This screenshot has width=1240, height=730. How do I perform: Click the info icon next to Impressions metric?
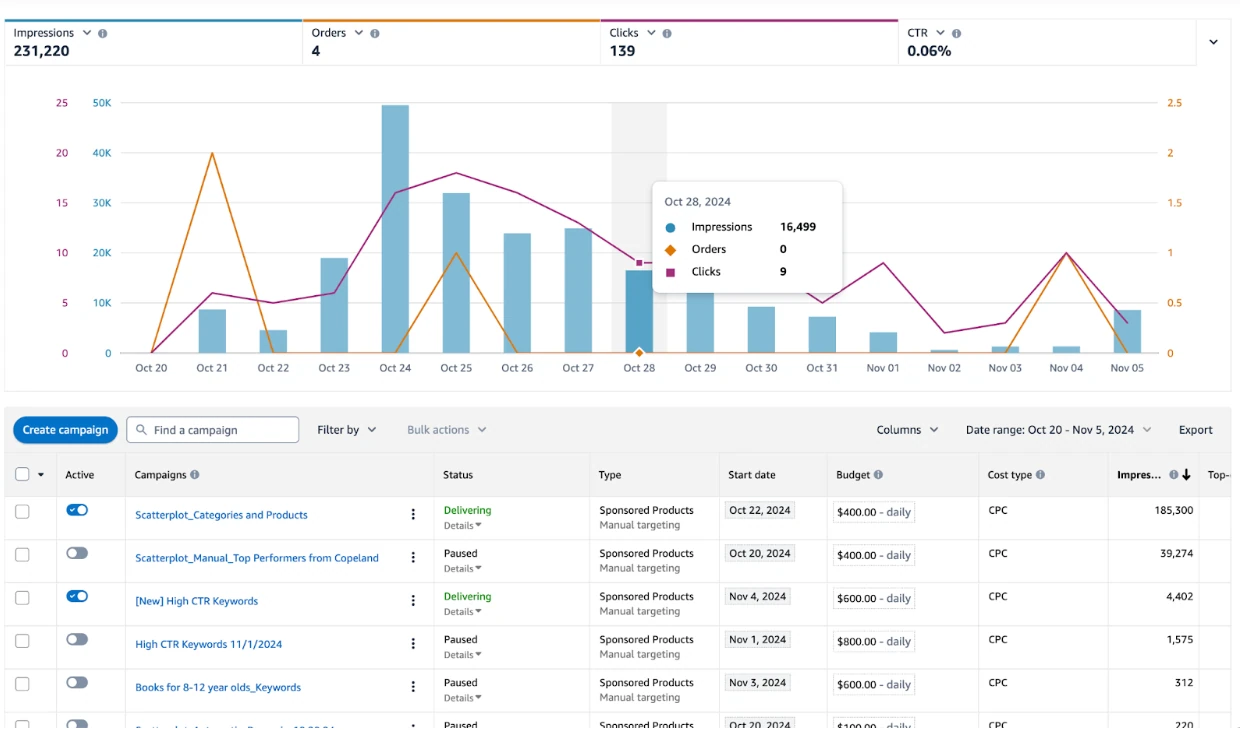click(x=103, y=33)
